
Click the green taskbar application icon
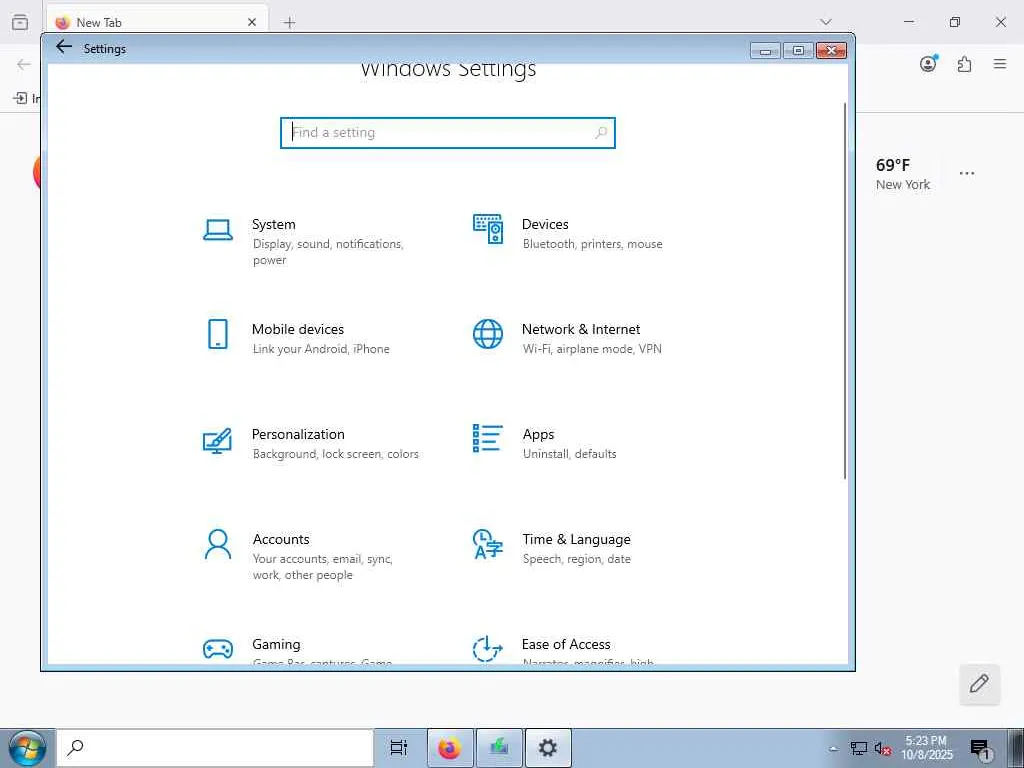click(500, 748)
